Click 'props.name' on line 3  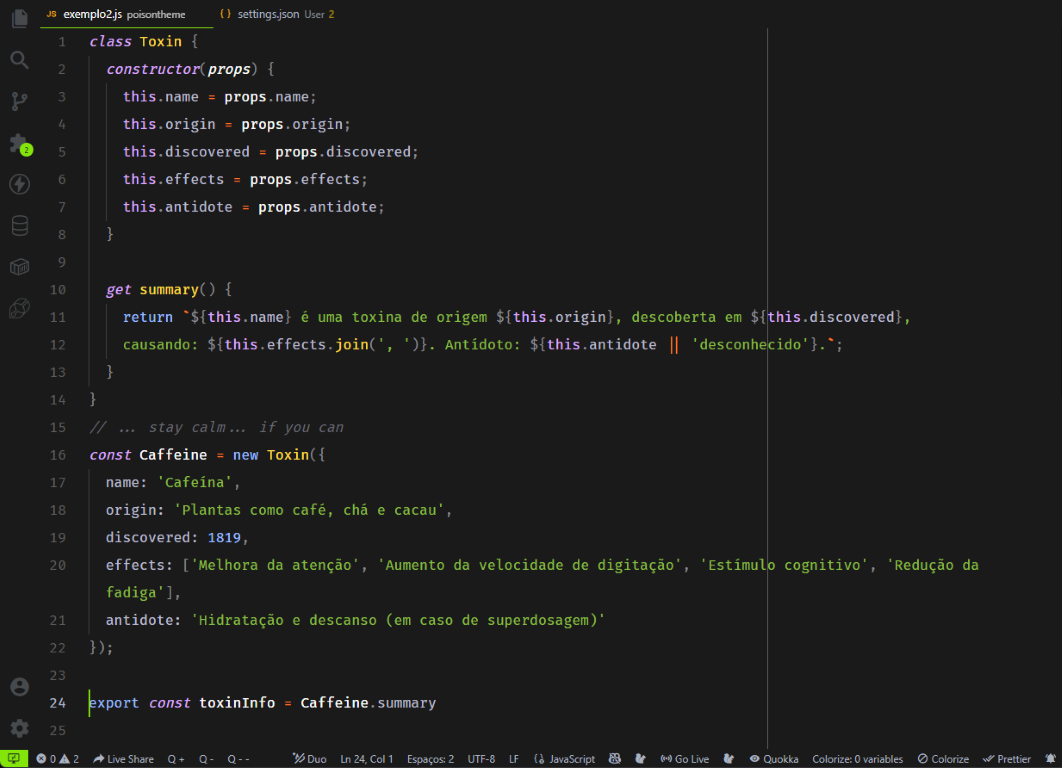click(267, 97)
